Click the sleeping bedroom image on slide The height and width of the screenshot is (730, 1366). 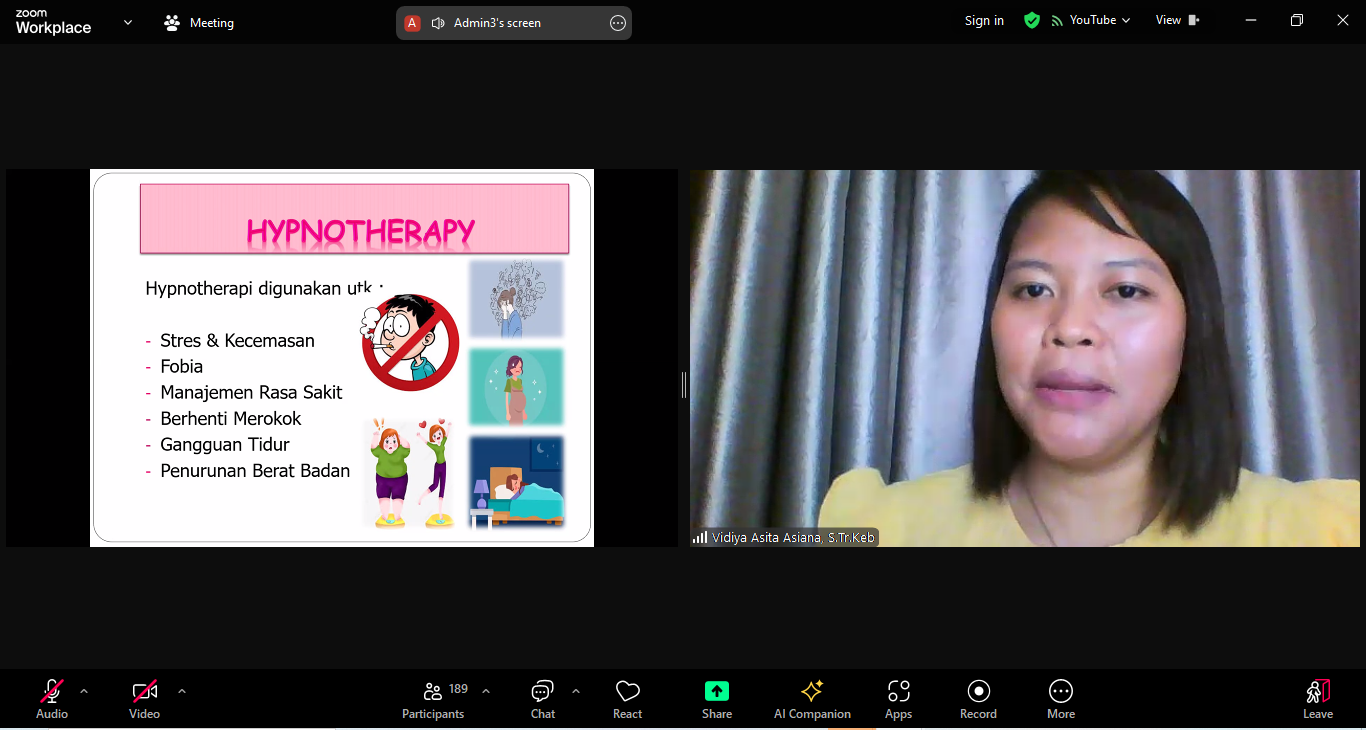click(516, 482)
